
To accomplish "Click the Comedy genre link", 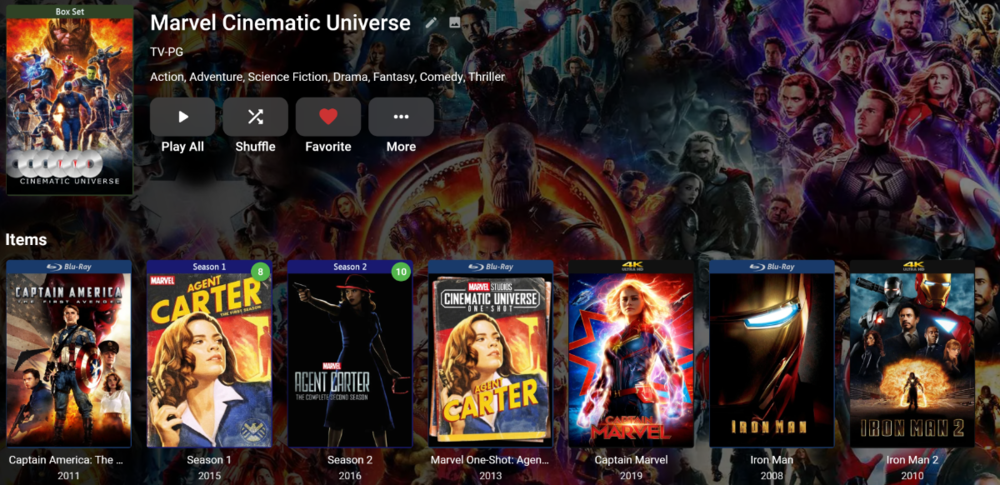I will click(441, 77).
